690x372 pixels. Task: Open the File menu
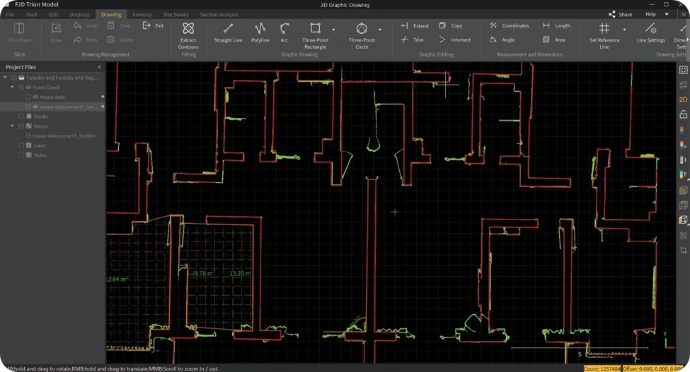point(10,14)
